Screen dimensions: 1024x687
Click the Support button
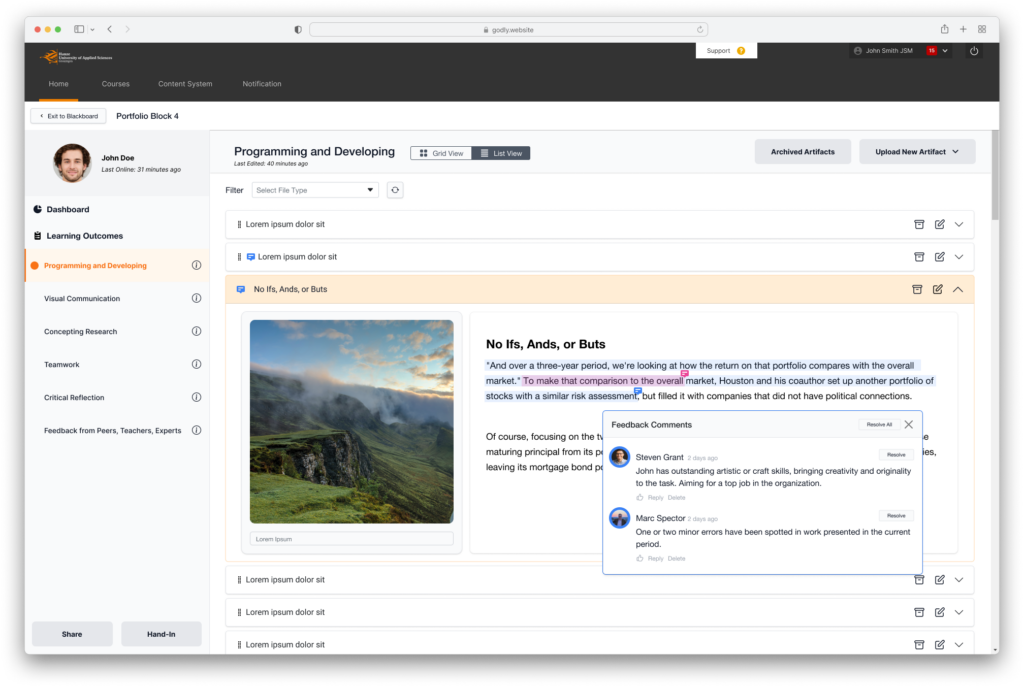pyautogui.click(x=726, y=51)
